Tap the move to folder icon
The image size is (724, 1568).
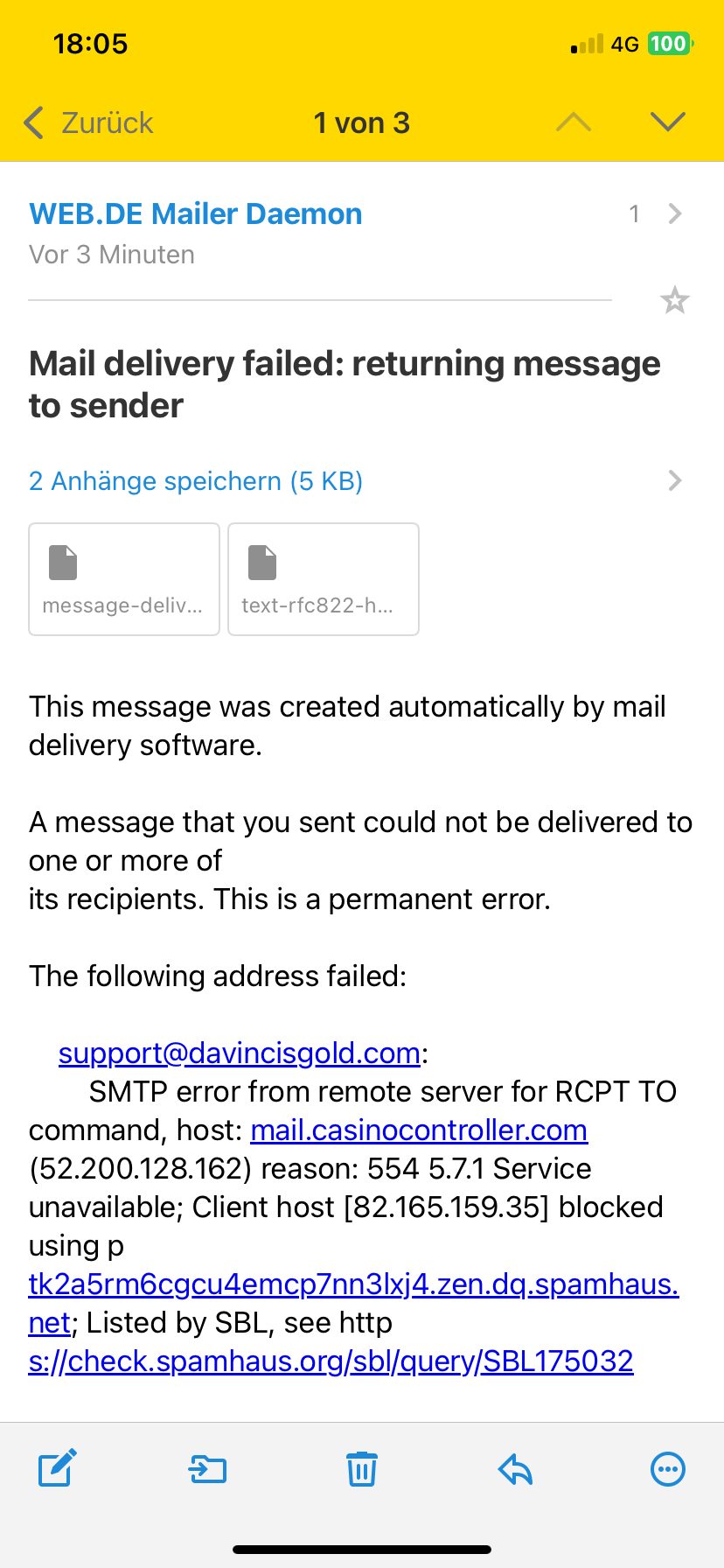[x=208, y=1469]
